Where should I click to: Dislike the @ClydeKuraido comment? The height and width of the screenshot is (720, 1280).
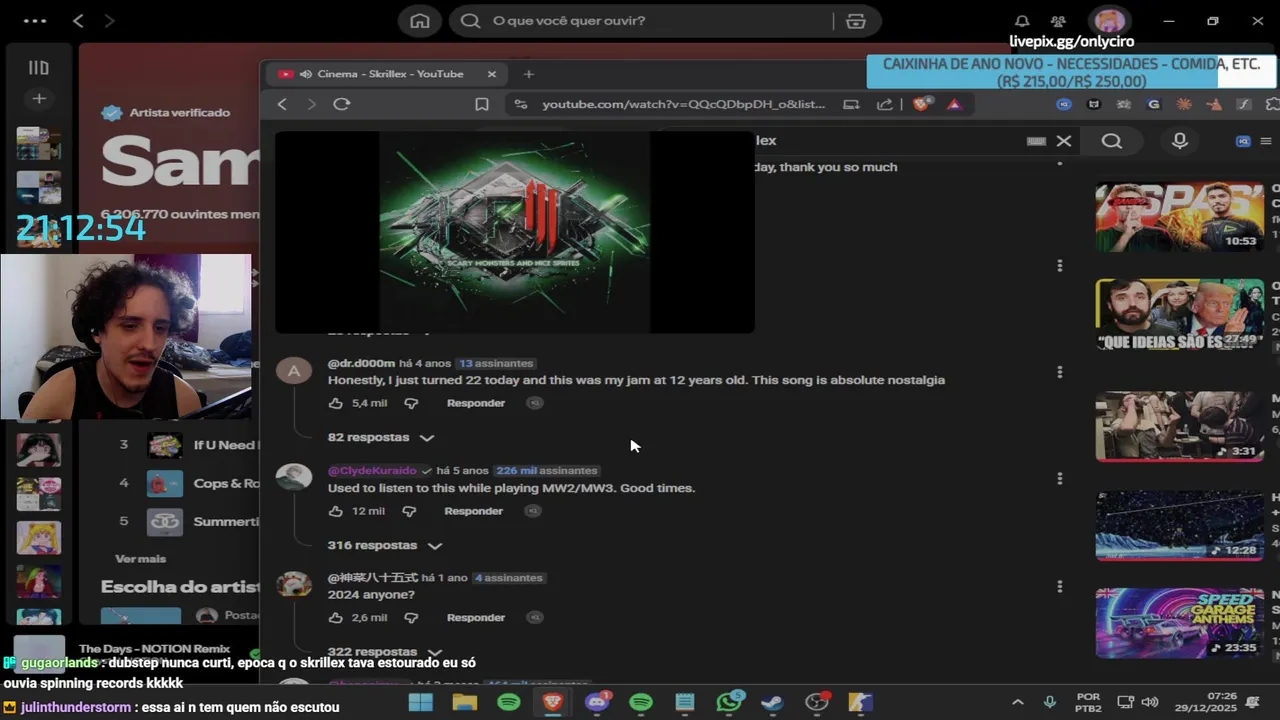click(409, 511)
